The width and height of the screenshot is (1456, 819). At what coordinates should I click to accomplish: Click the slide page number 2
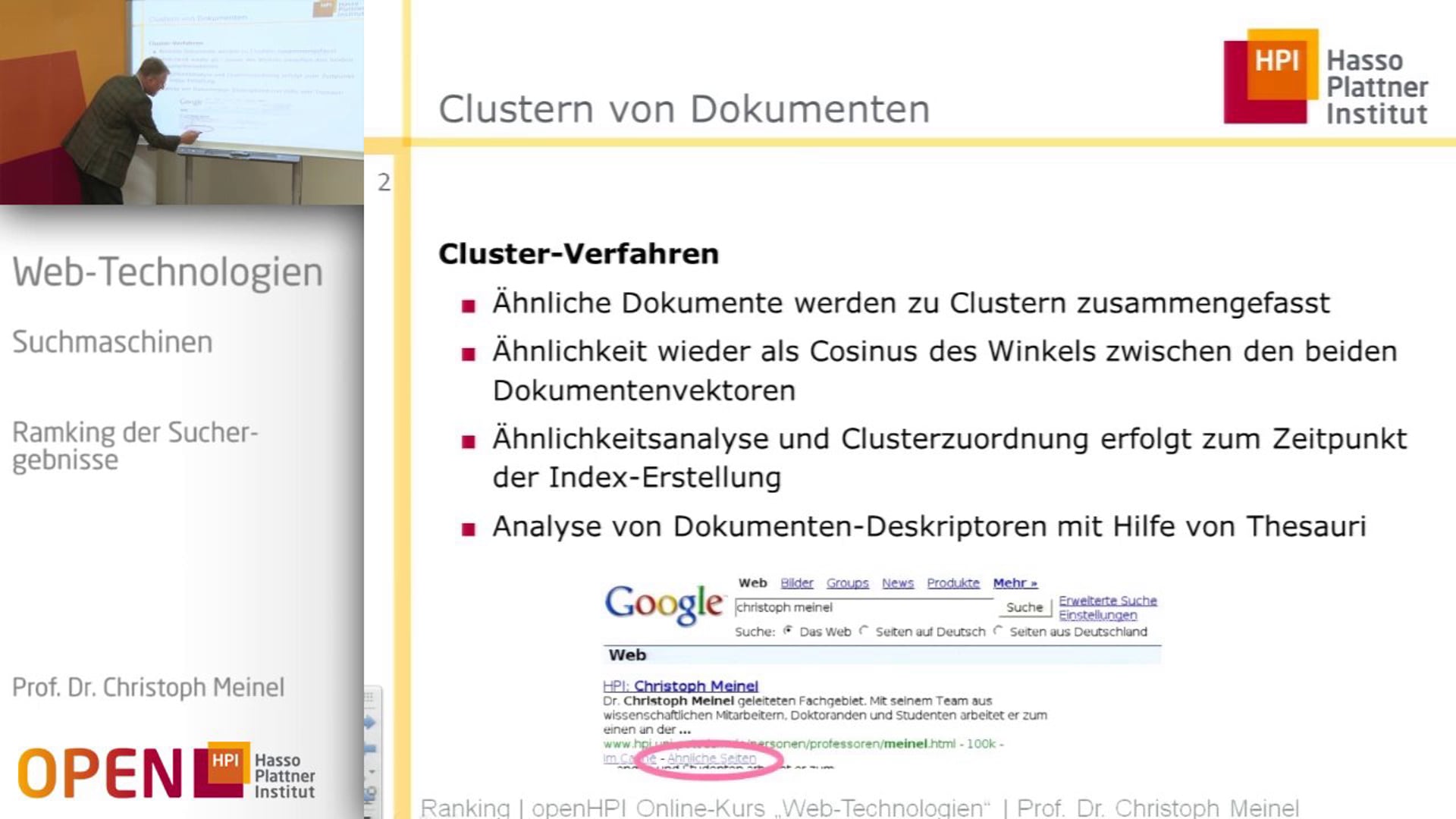coord(384,180)
